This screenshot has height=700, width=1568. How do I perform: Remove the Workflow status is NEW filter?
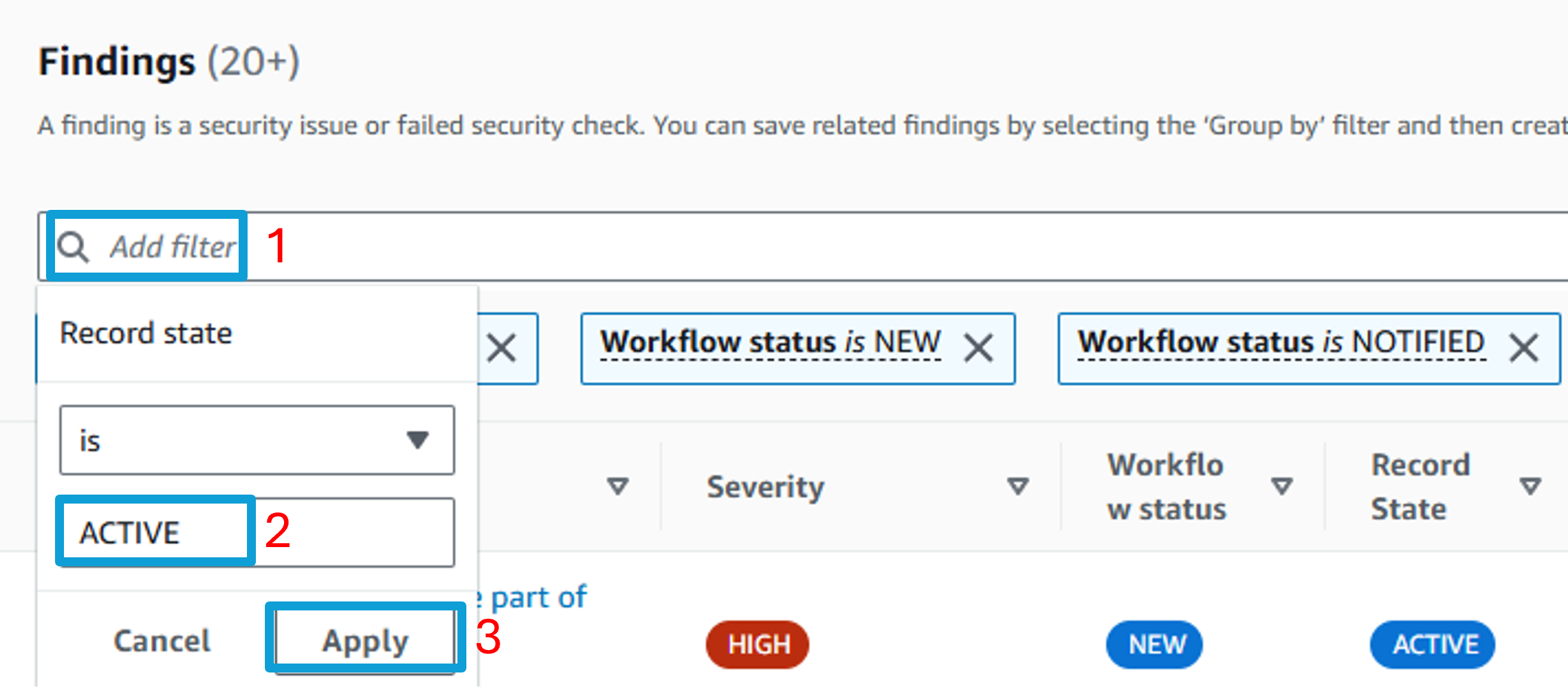979,349
